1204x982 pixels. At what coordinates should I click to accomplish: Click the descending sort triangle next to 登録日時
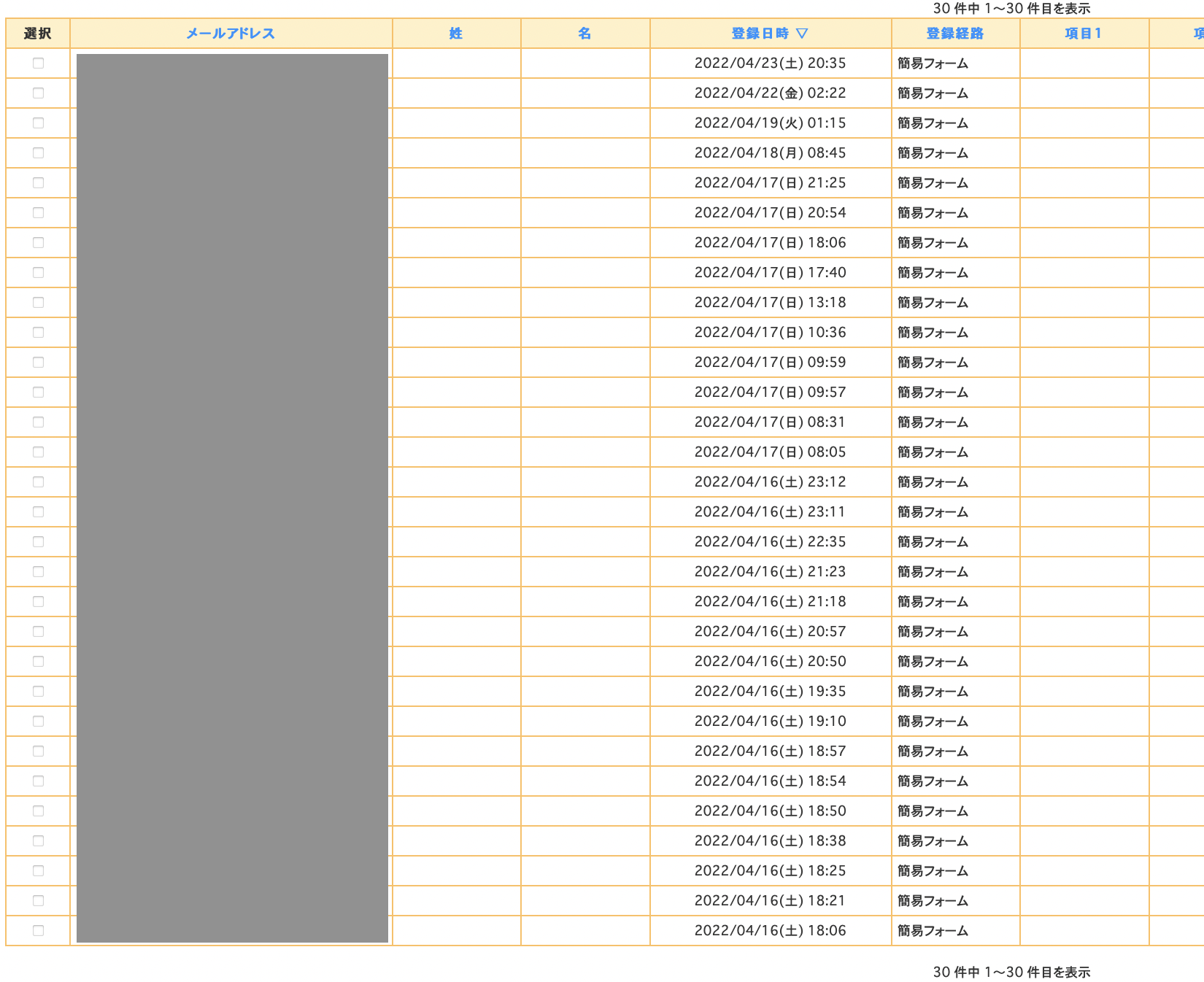802,34
